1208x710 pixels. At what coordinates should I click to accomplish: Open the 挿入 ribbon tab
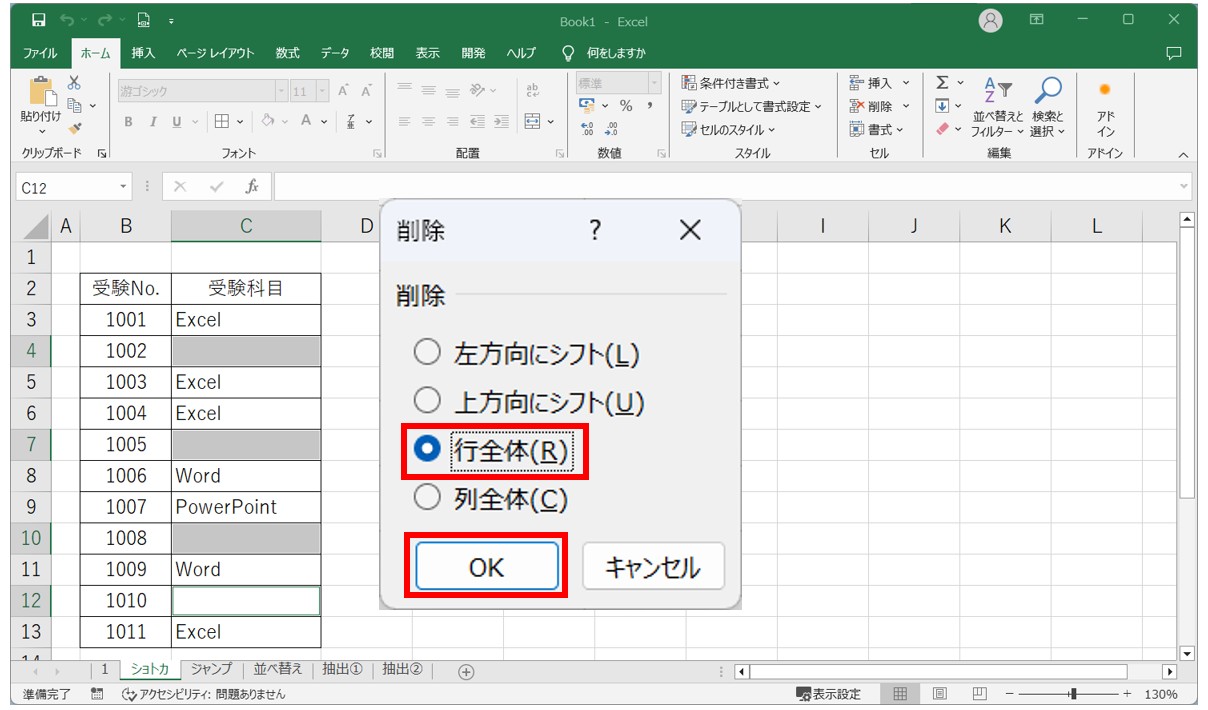(x=143, y=53)
